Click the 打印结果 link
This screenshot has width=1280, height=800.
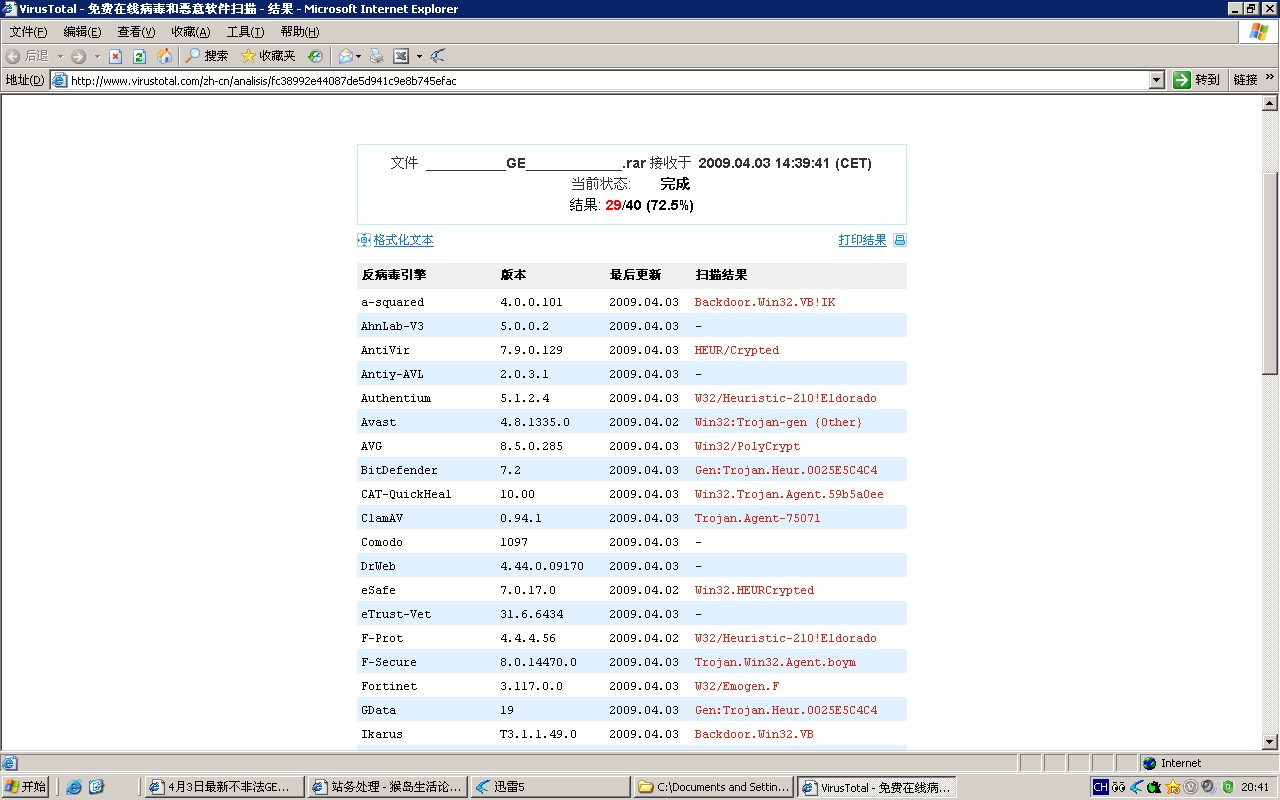tap(862, 240)
